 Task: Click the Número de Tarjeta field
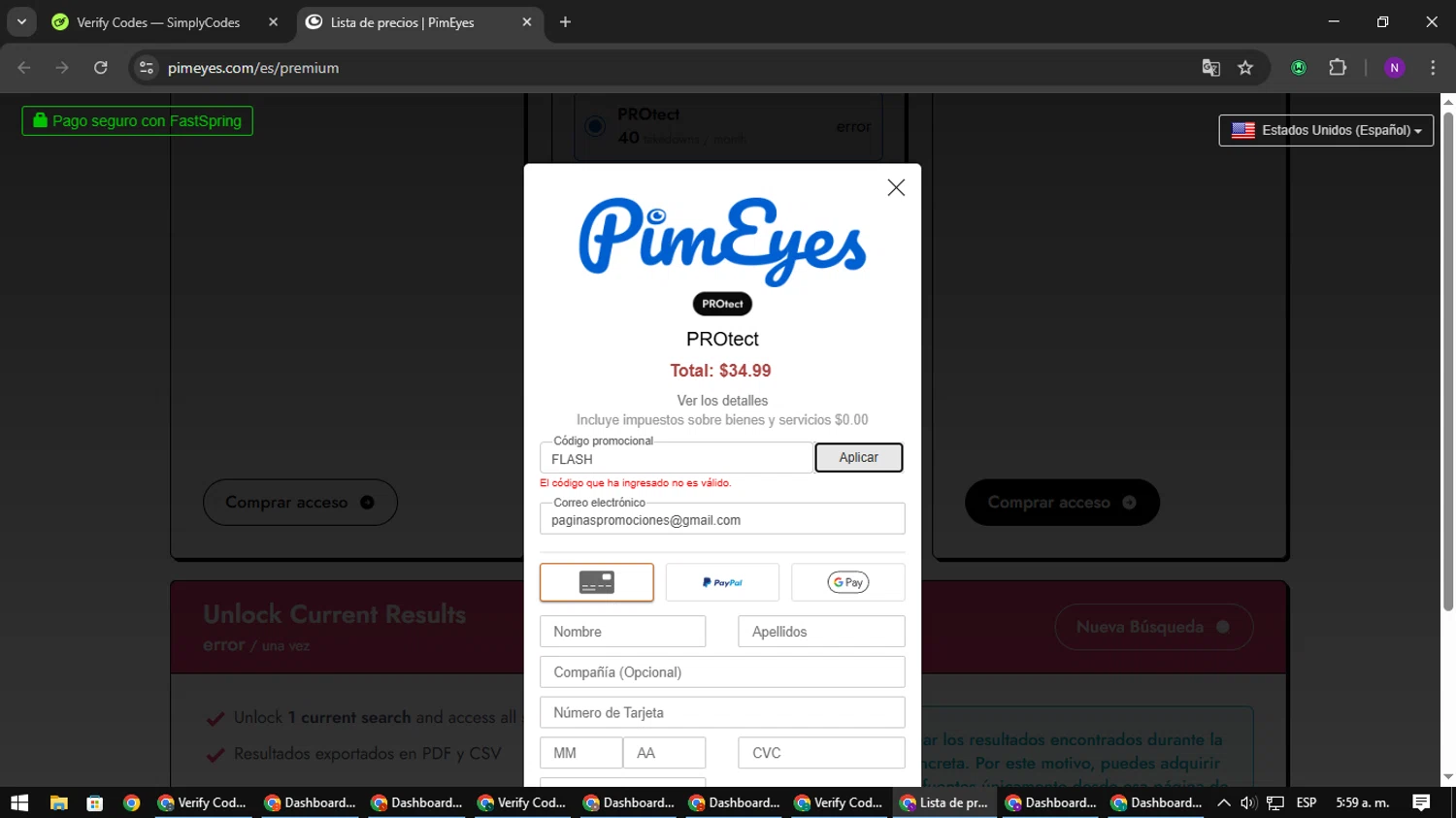click(x=722, y=712)
